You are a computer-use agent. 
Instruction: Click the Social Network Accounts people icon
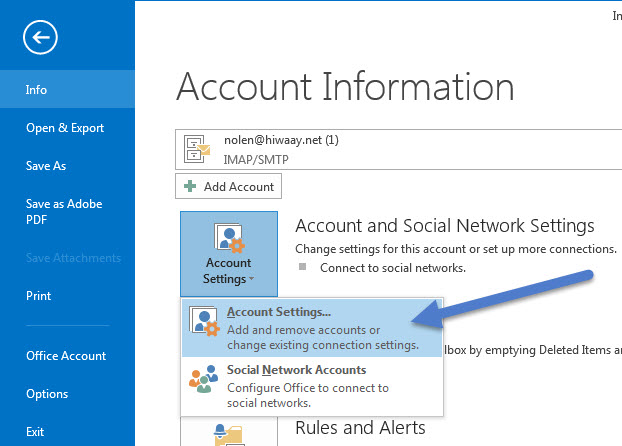point(203,379)
